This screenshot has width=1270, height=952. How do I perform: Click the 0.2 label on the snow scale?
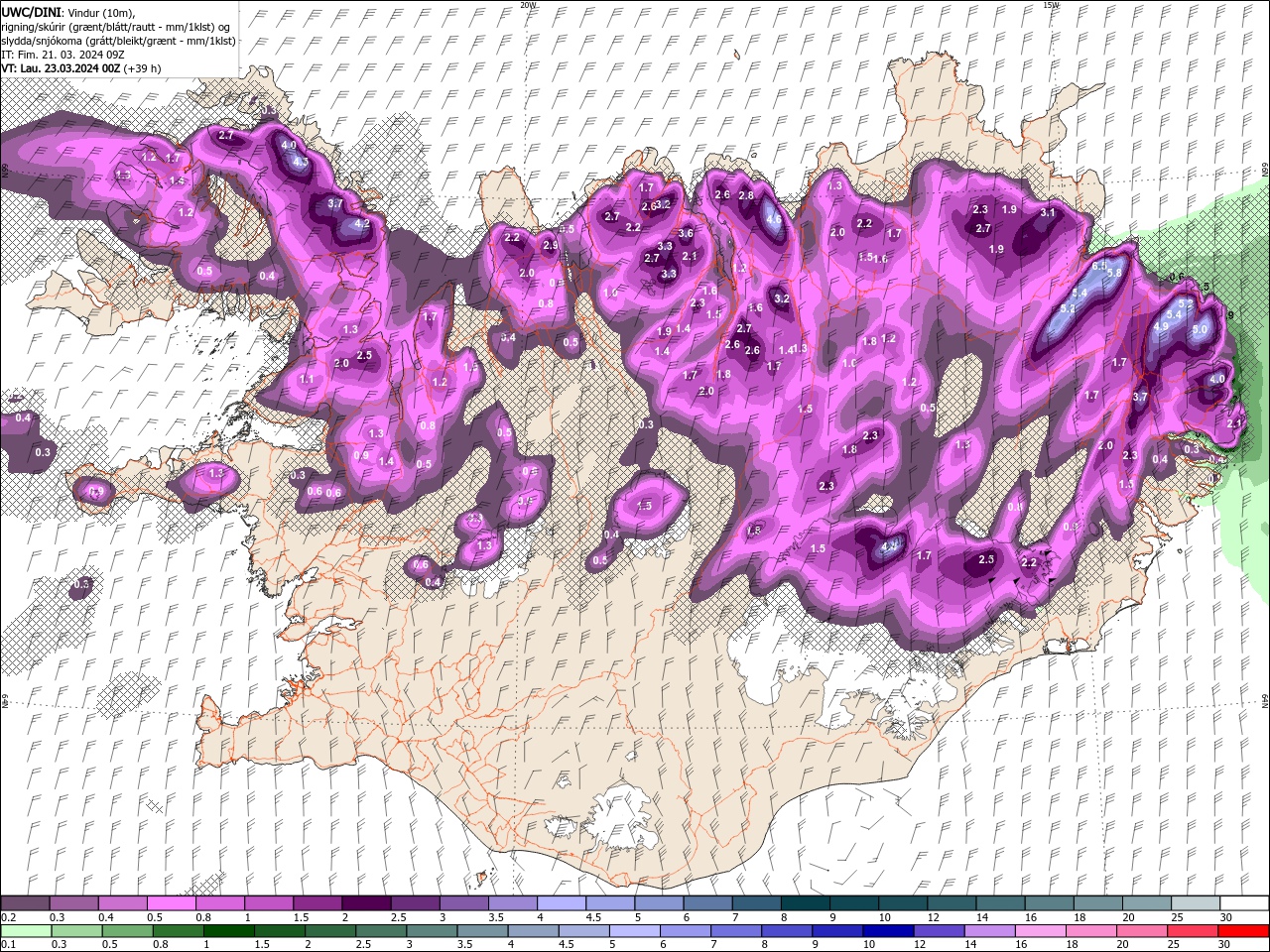[x=7, y=917]
